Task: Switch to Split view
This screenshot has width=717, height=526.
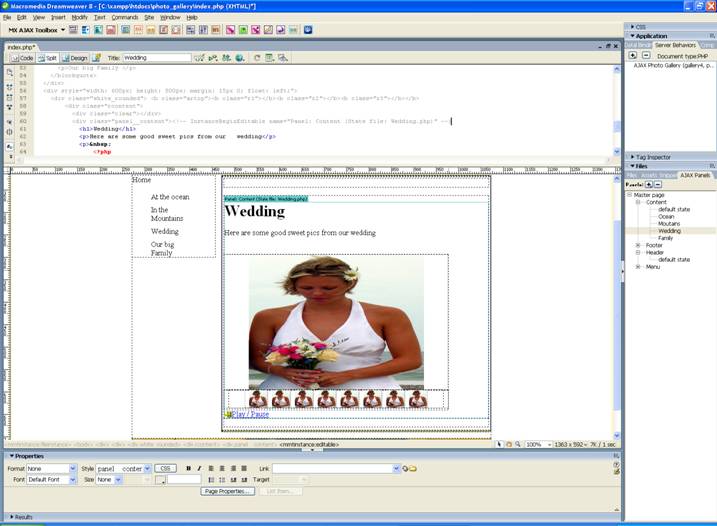Action: 48,58
